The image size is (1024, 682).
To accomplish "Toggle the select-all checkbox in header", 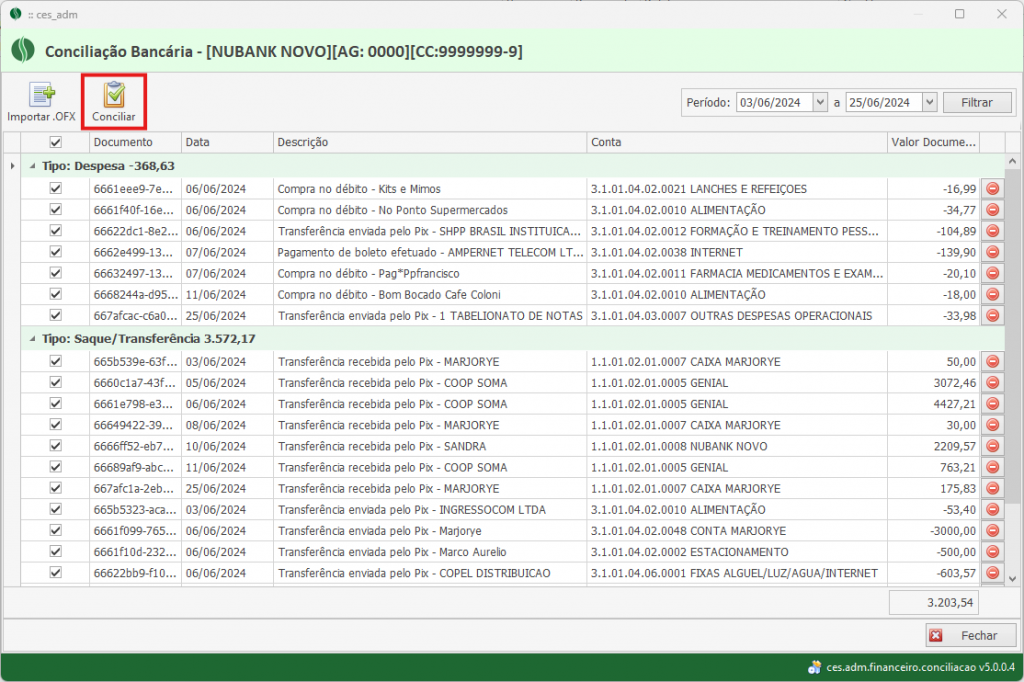I will coord(56,142).
